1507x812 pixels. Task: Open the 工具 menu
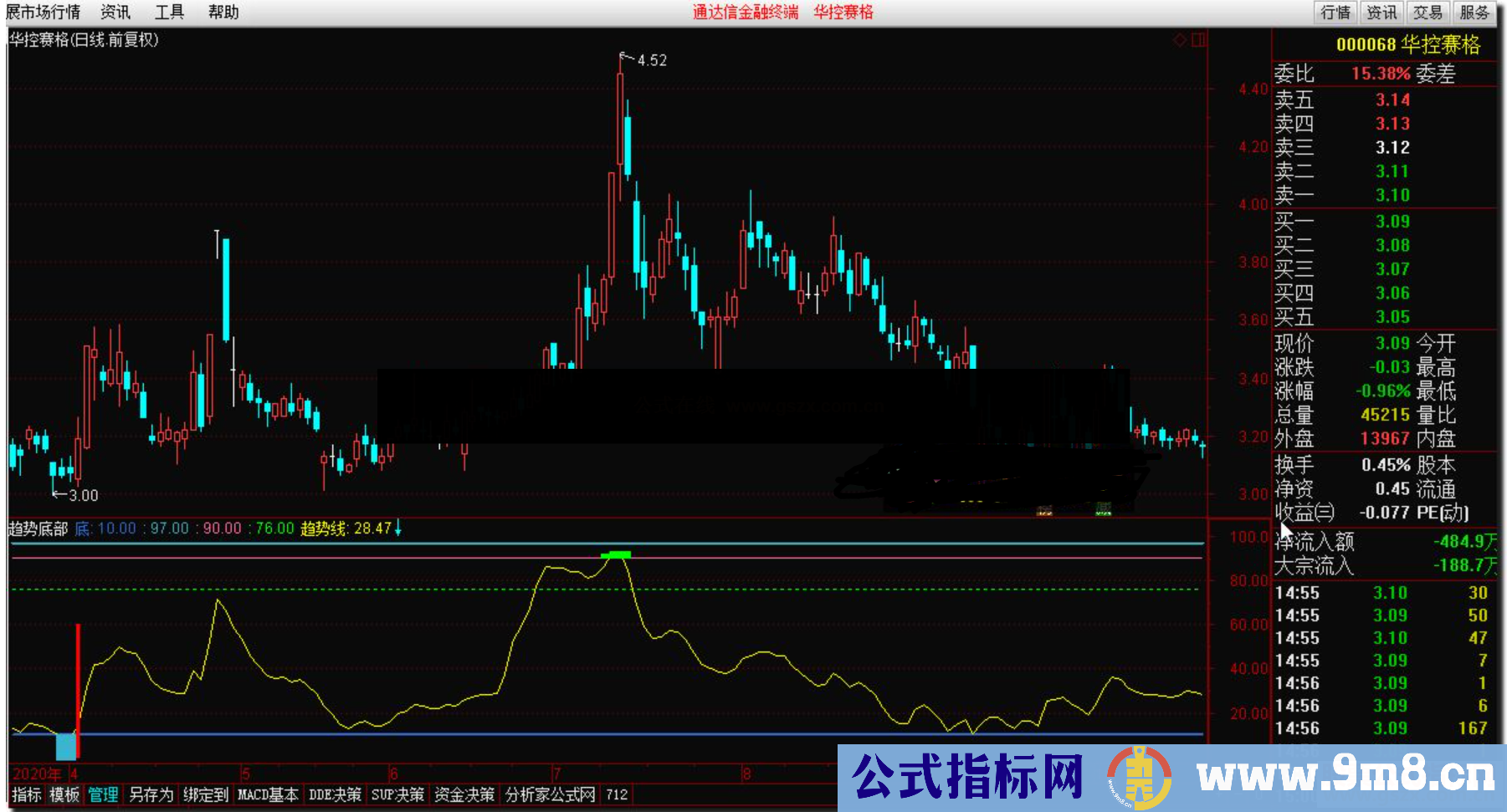coord(168,12)
